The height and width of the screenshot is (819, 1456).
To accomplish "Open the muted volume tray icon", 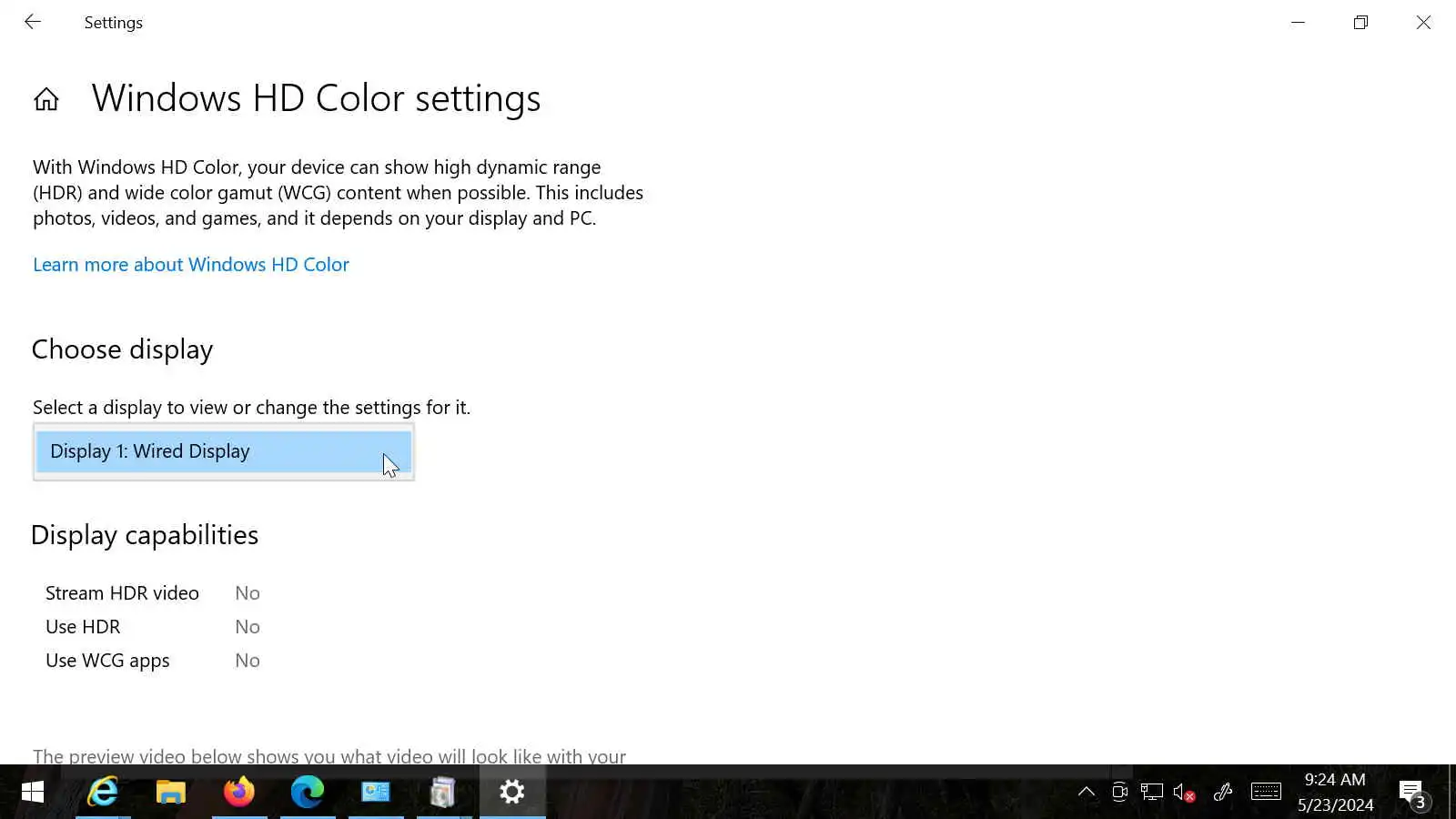I will [x=1184, y=792].
